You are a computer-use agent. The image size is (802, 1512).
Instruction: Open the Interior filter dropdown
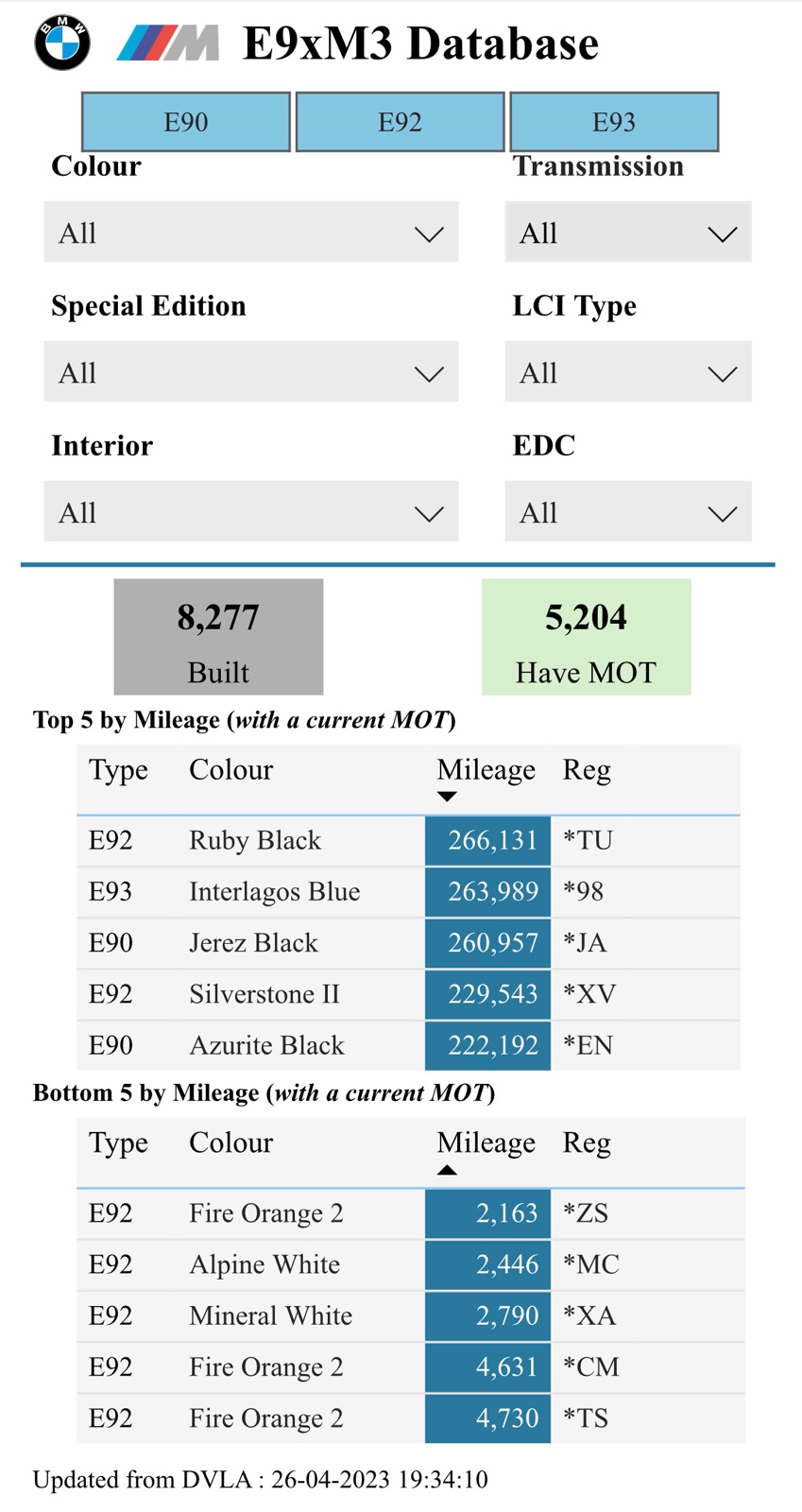click(x=251, y=512)
